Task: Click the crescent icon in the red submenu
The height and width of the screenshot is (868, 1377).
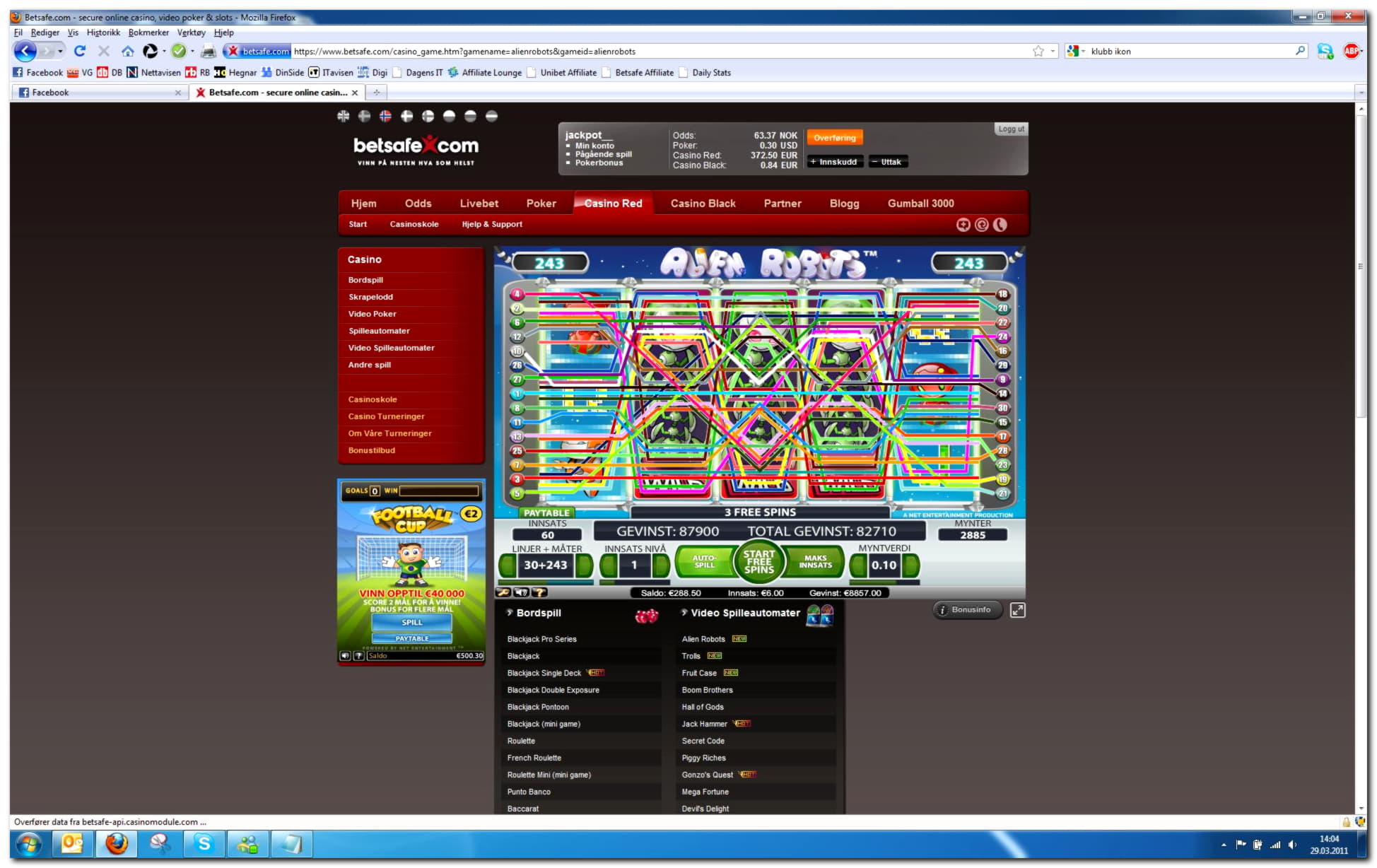Action: [1000, 225]
